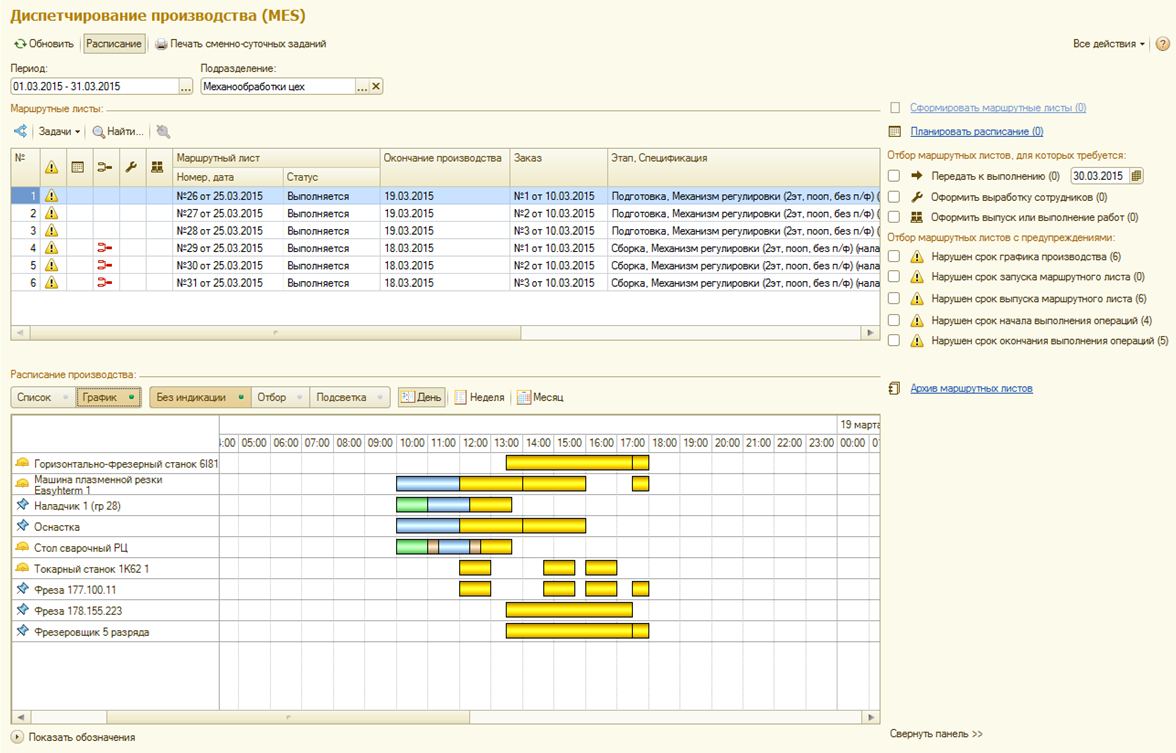
Task: Switch the chart scale to Неделя
Action: 480,397
